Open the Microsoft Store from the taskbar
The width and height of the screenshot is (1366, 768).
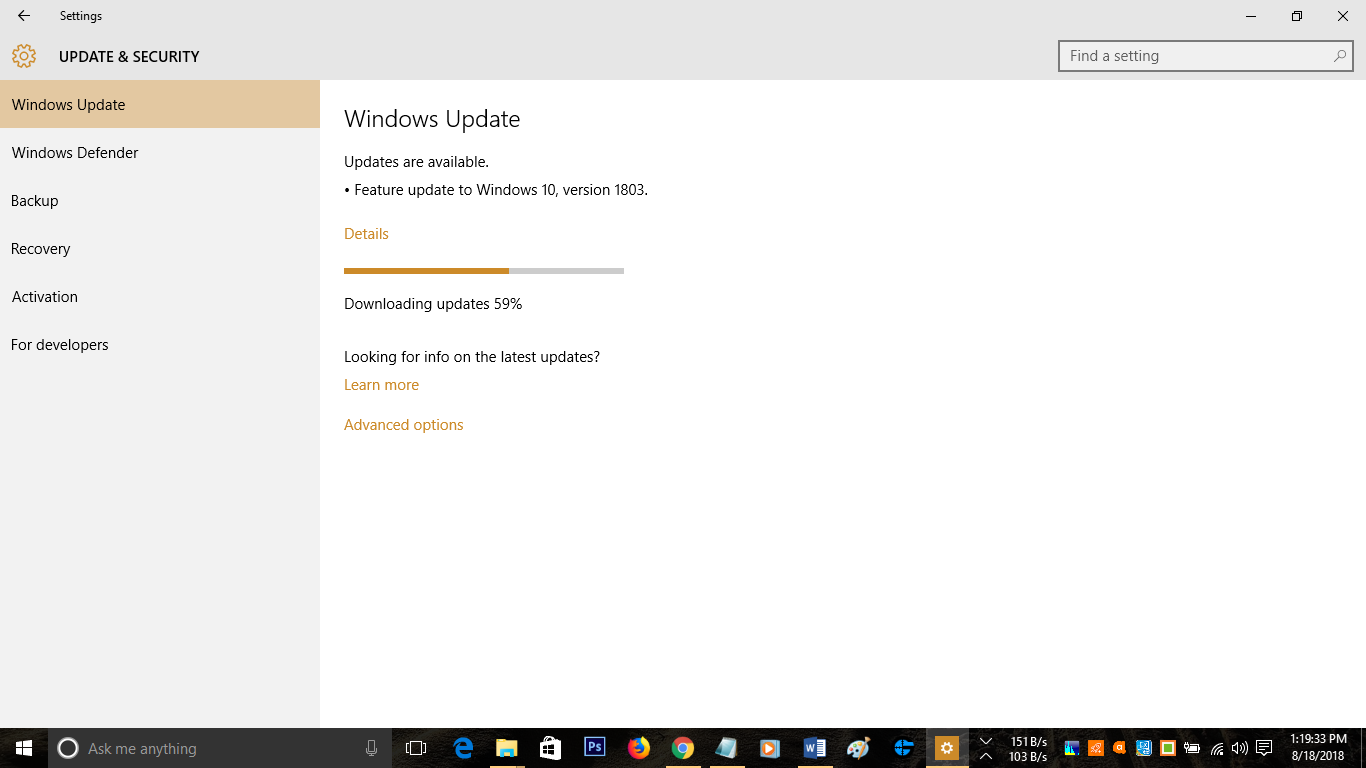click(550, 748)
